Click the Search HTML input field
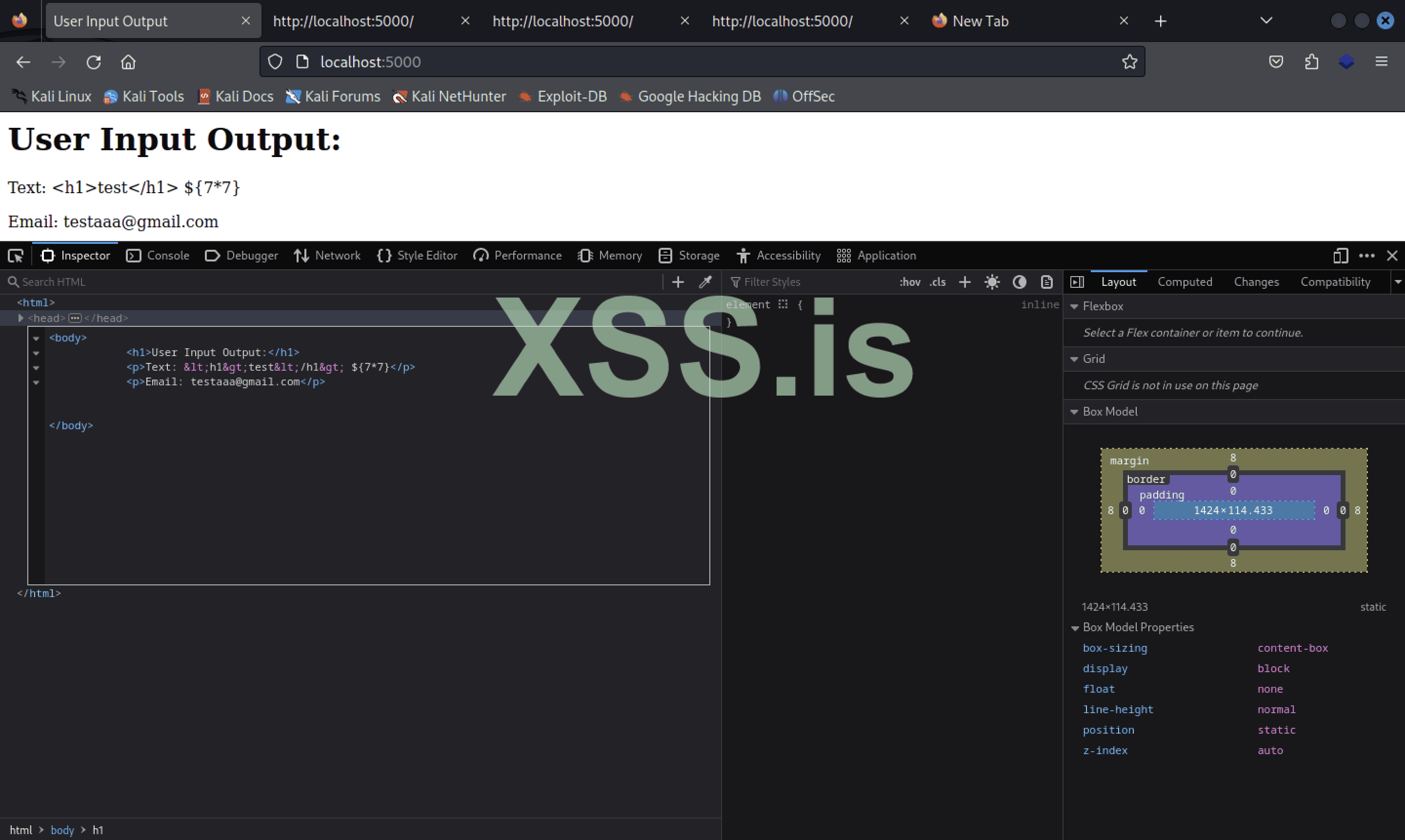1405x840 pixels. coord(334,282)
